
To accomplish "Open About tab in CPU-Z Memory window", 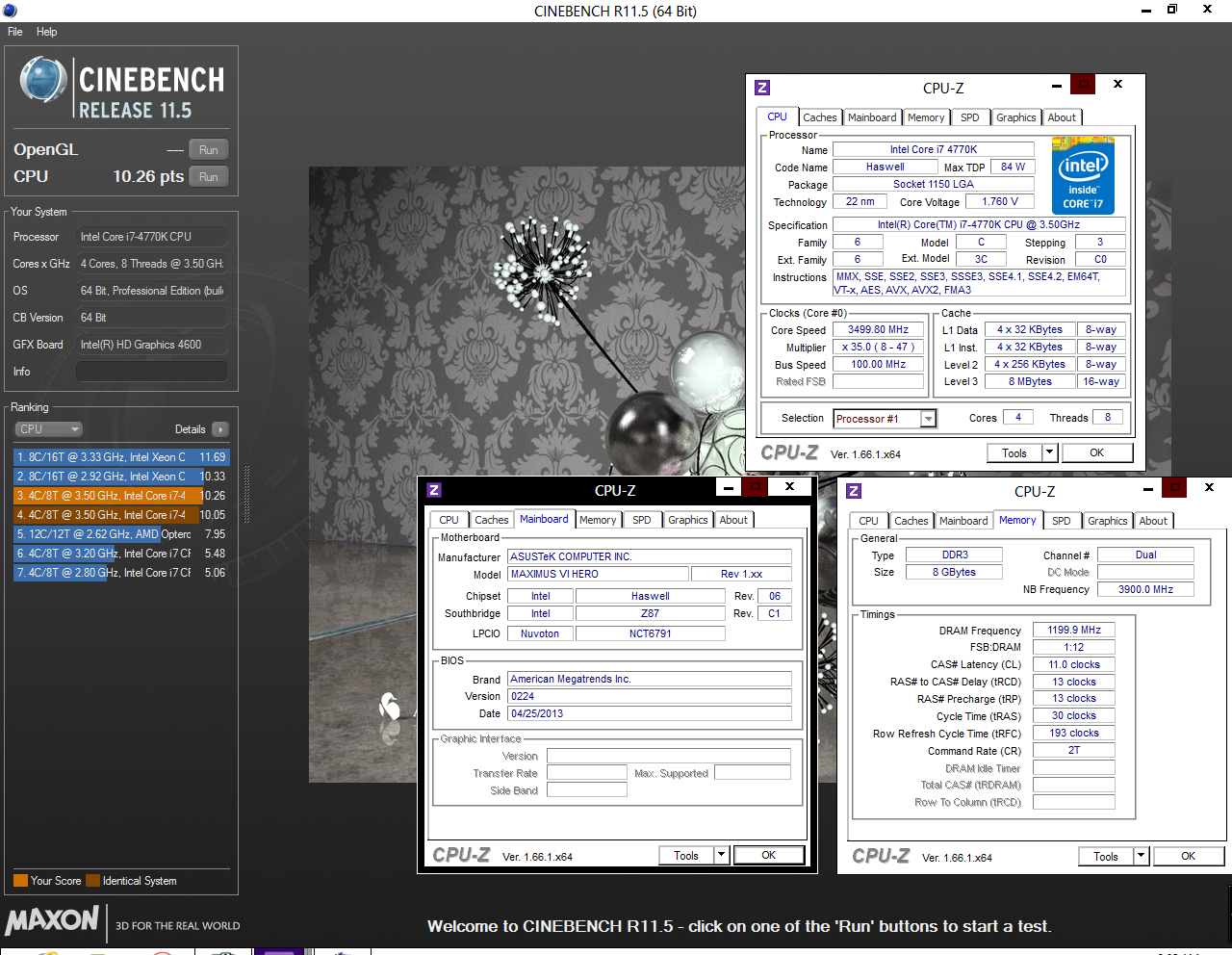I will click(1154, 521).
